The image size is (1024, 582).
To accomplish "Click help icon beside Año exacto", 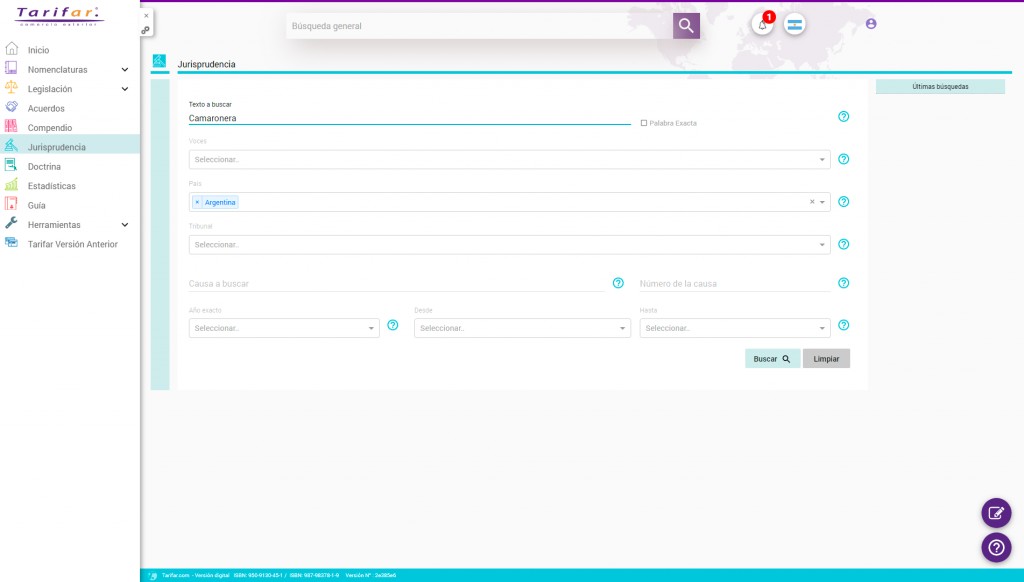I will point(392,325).
